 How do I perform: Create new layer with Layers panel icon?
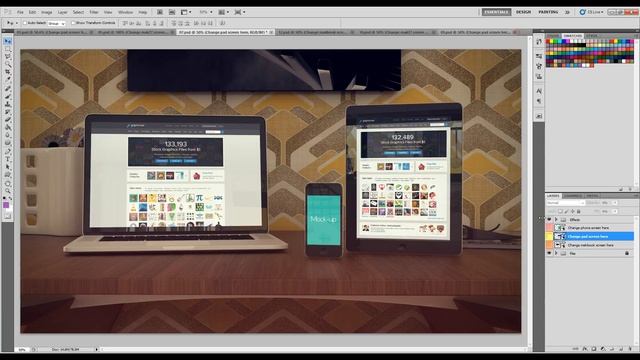click(x=621, y=349)
